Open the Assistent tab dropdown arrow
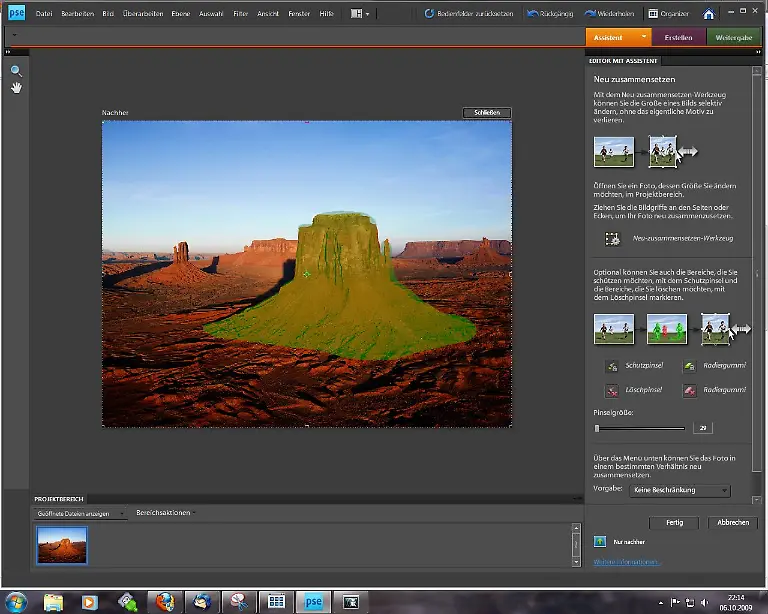Screen dimensions: 768x614 (642, 37)
